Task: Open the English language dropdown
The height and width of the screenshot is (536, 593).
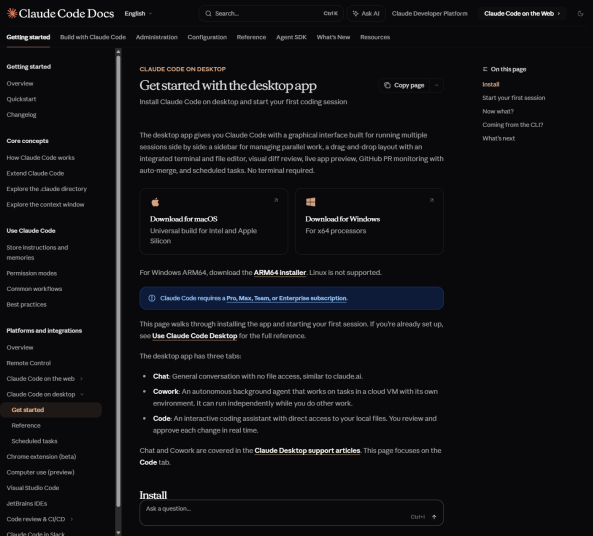Action: coord(138,14)
